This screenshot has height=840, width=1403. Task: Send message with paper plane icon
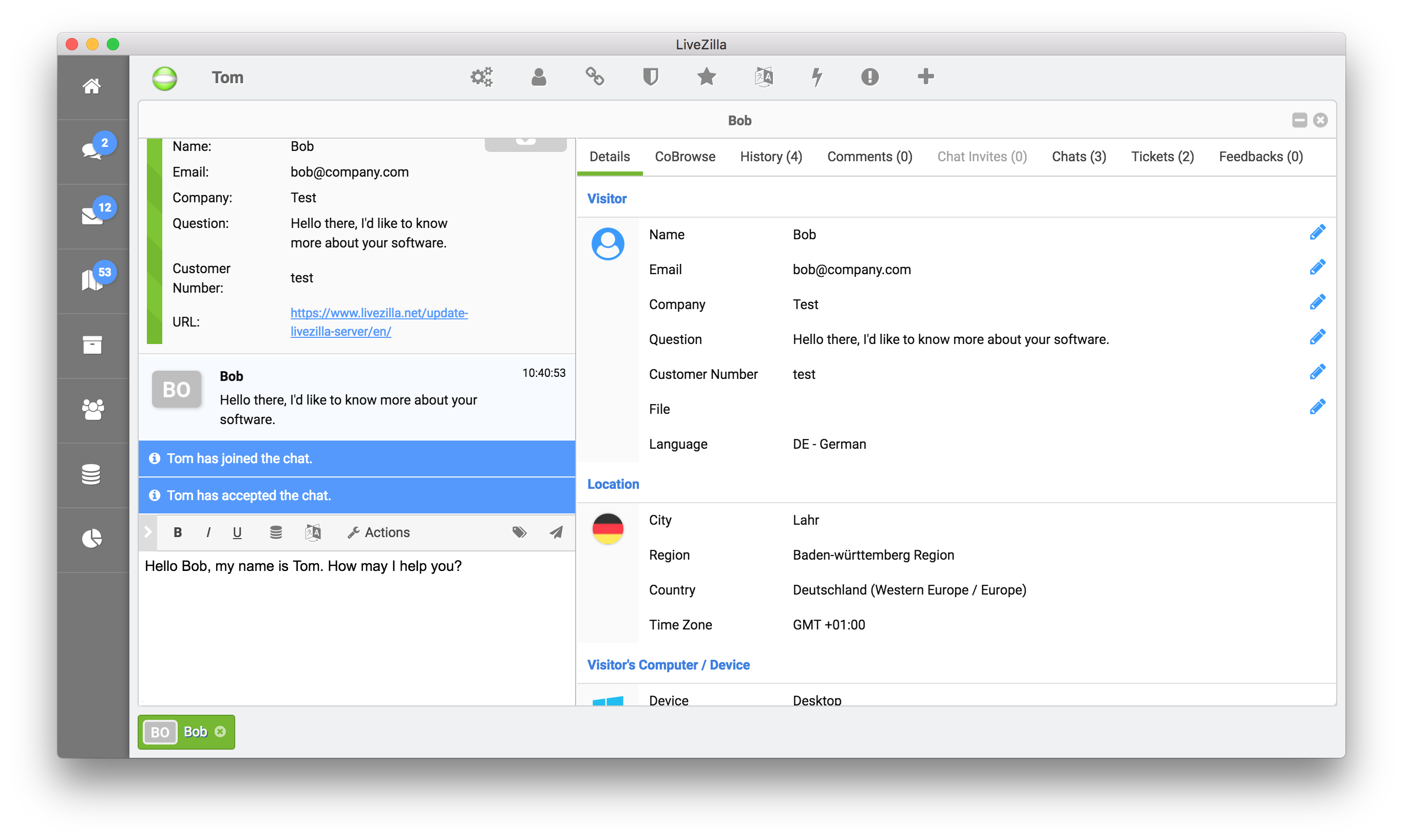coord(556,532)
